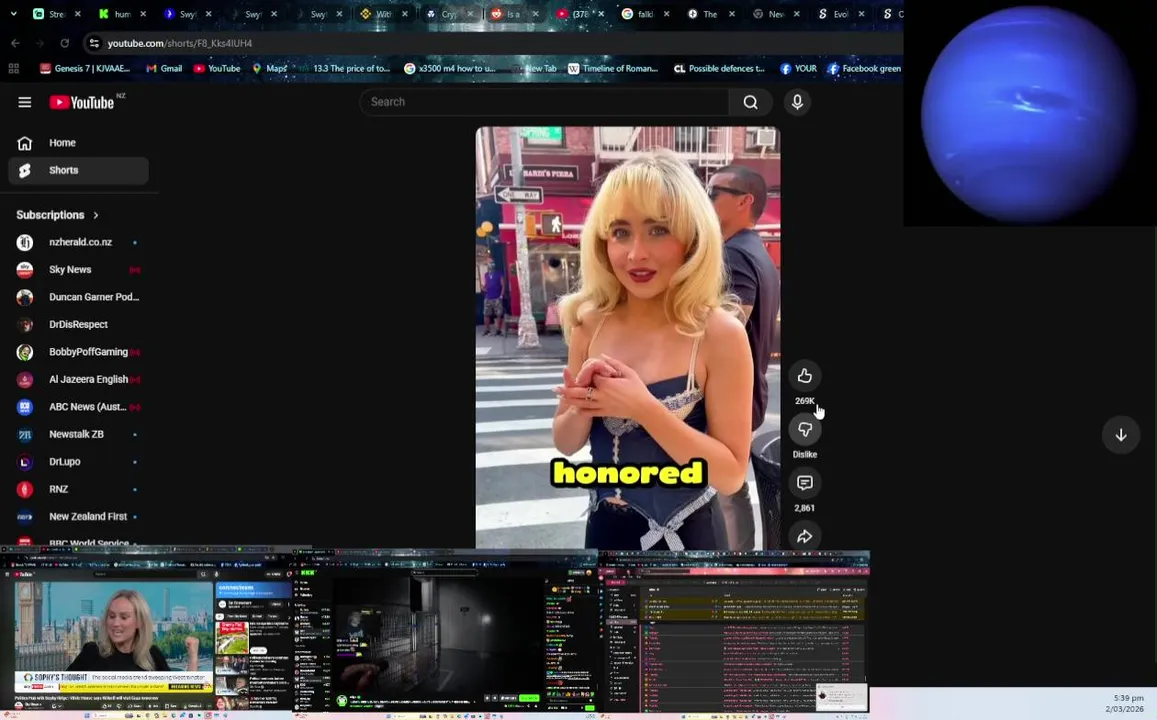Like the Short with thumbs up
The width and height of the screenshot is (1157, 720).
pos(804,375)
